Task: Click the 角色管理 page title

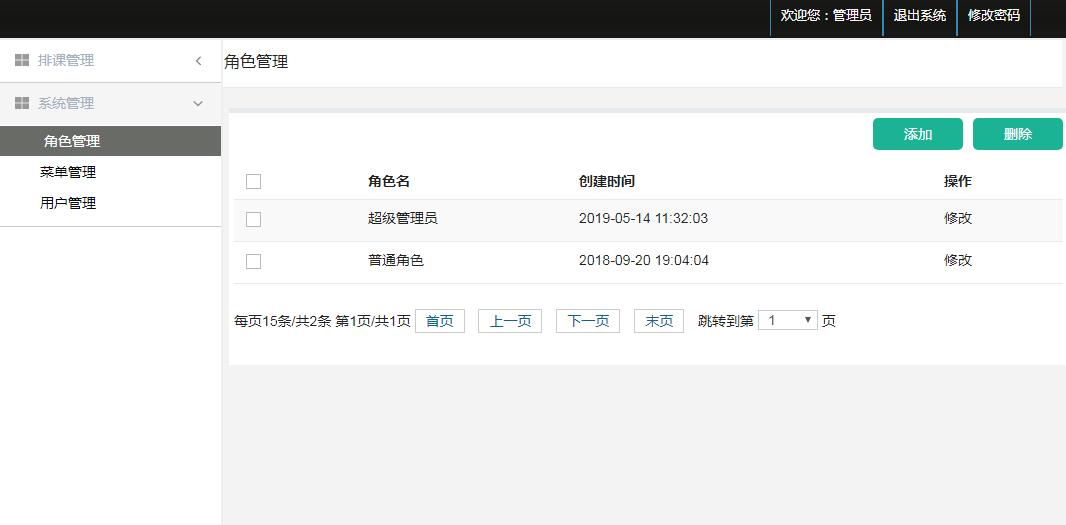Action: coord(256,62)
